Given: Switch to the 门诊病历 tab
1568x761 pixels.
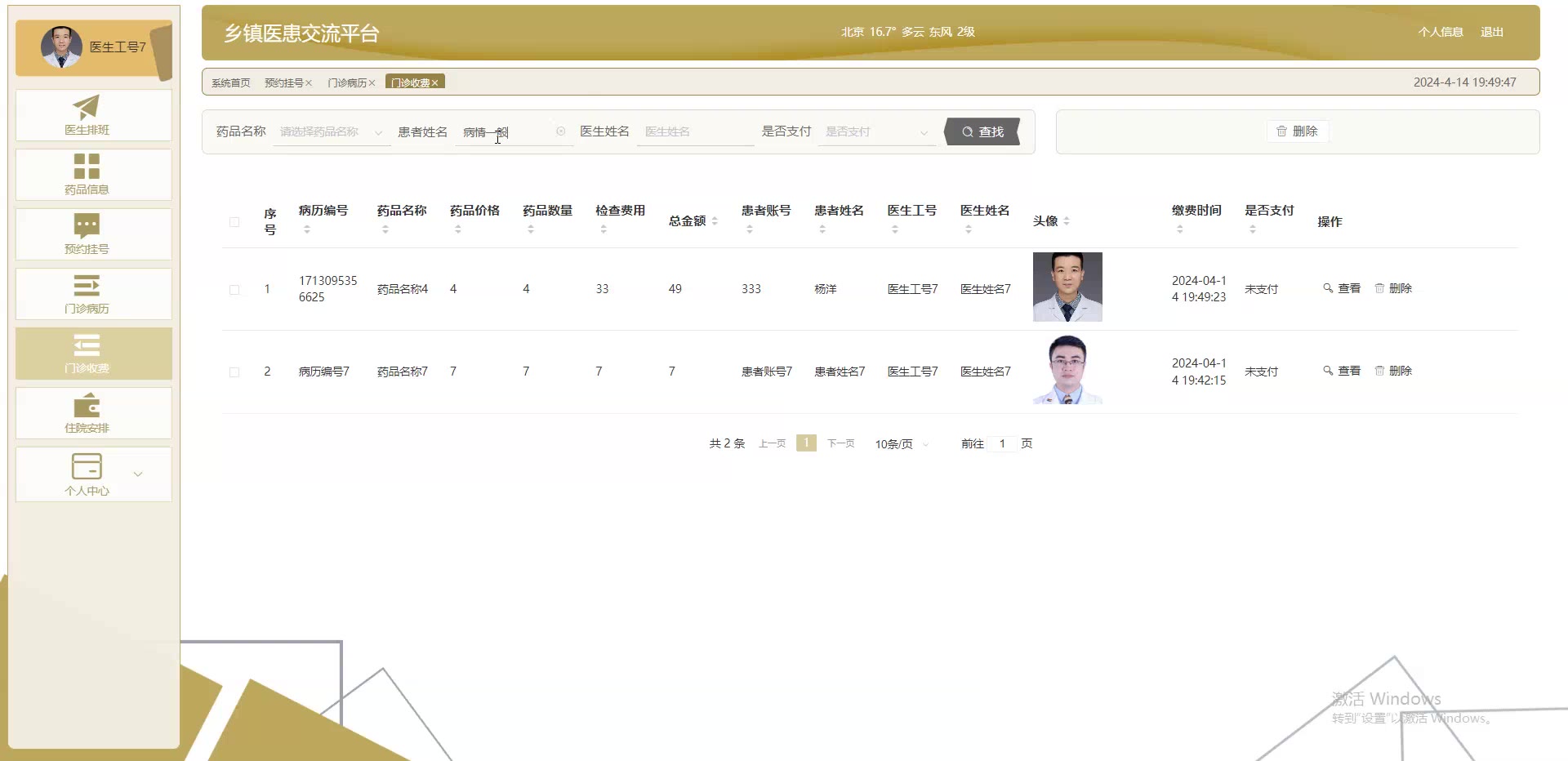Looking at the screenshot, I should 347,83.
